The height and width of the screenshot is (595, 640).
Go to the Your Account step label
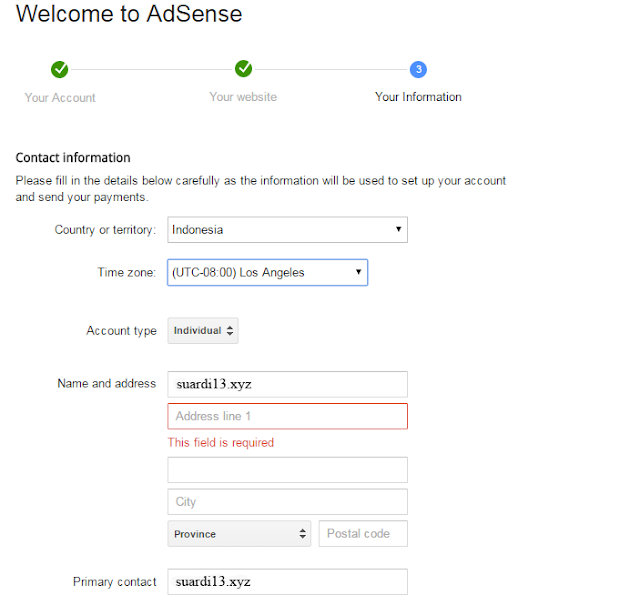click(60, 98)
